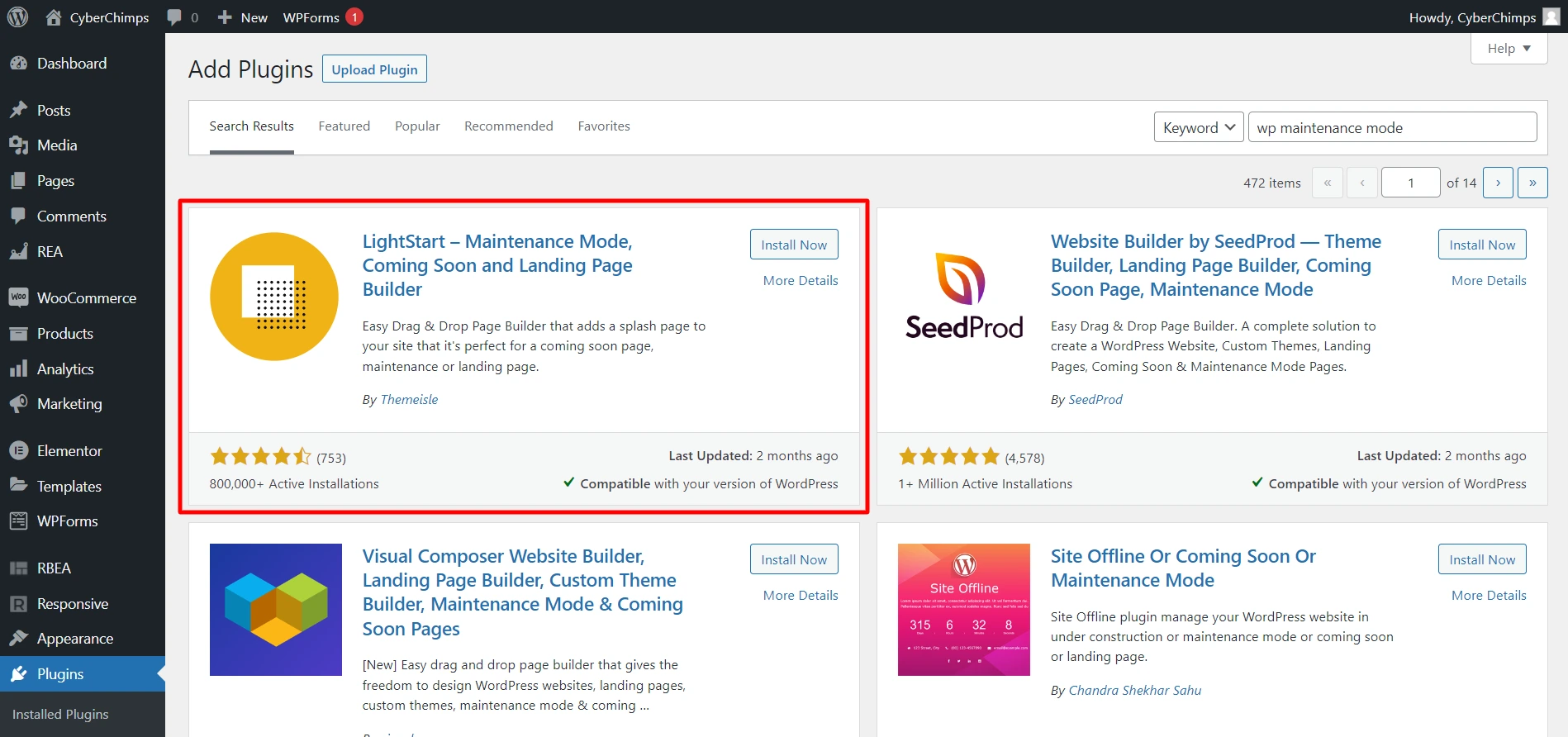View More Details for Site Offline

1489,596
